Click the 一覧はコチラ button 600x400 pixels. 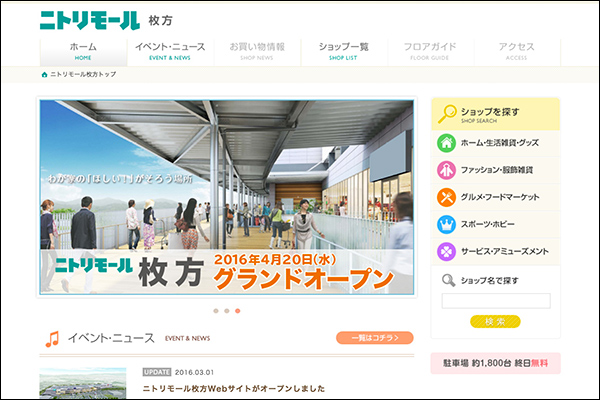coord(374,338)
